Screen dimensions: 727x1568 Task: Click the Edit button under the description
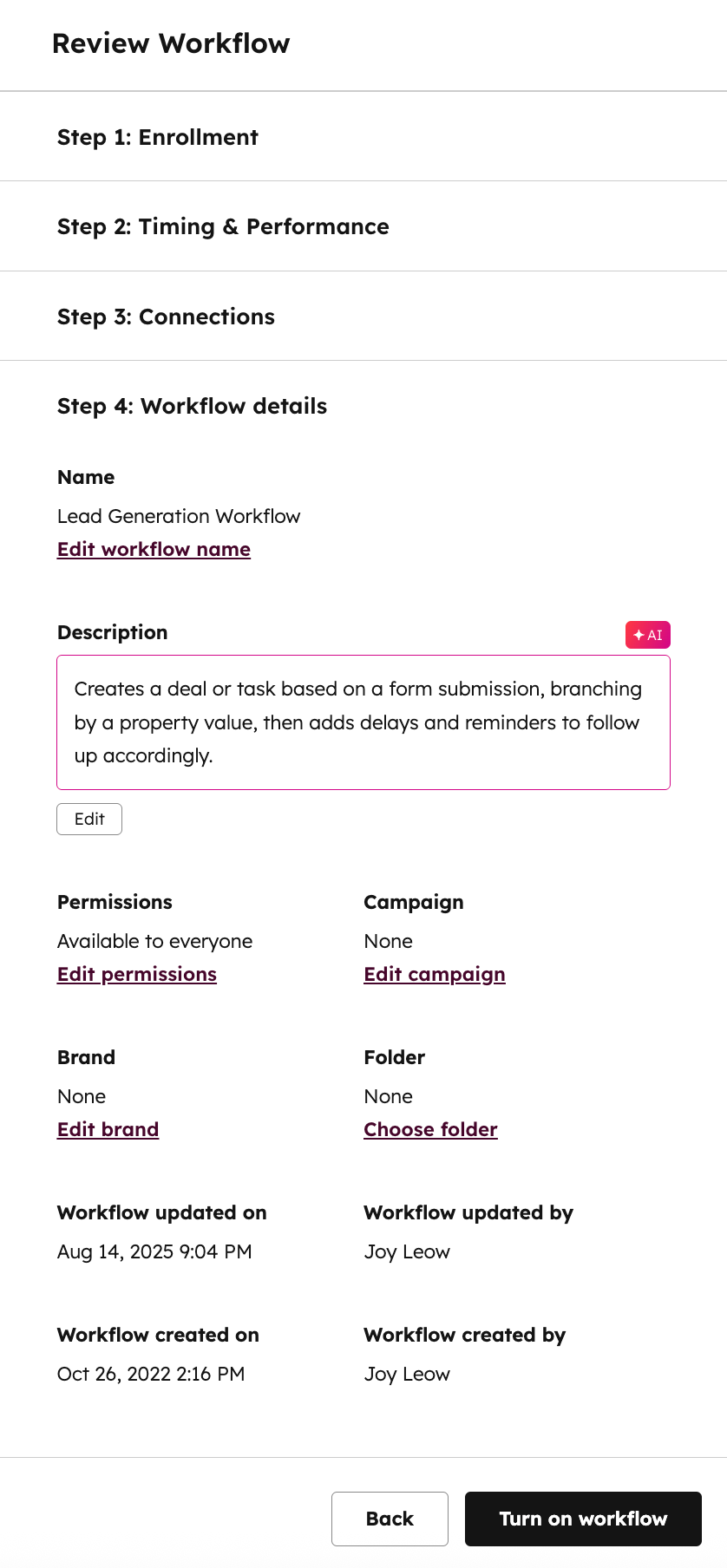coord(88,818)
